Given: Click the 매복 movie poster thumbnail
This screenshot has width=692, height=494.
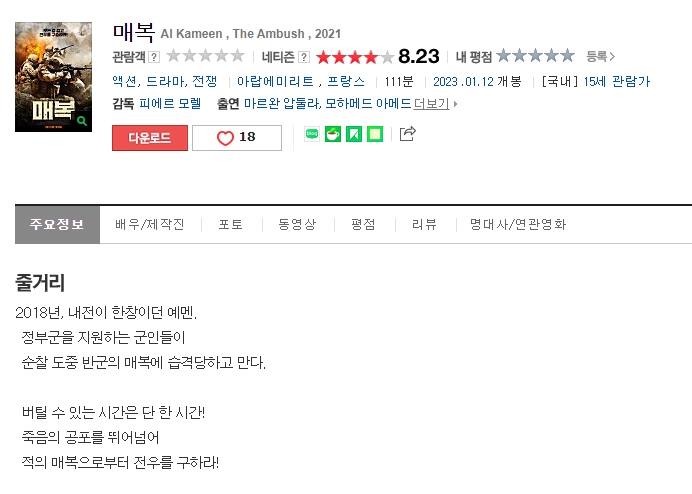Looking at the screenshot, I should coord(53,77).
